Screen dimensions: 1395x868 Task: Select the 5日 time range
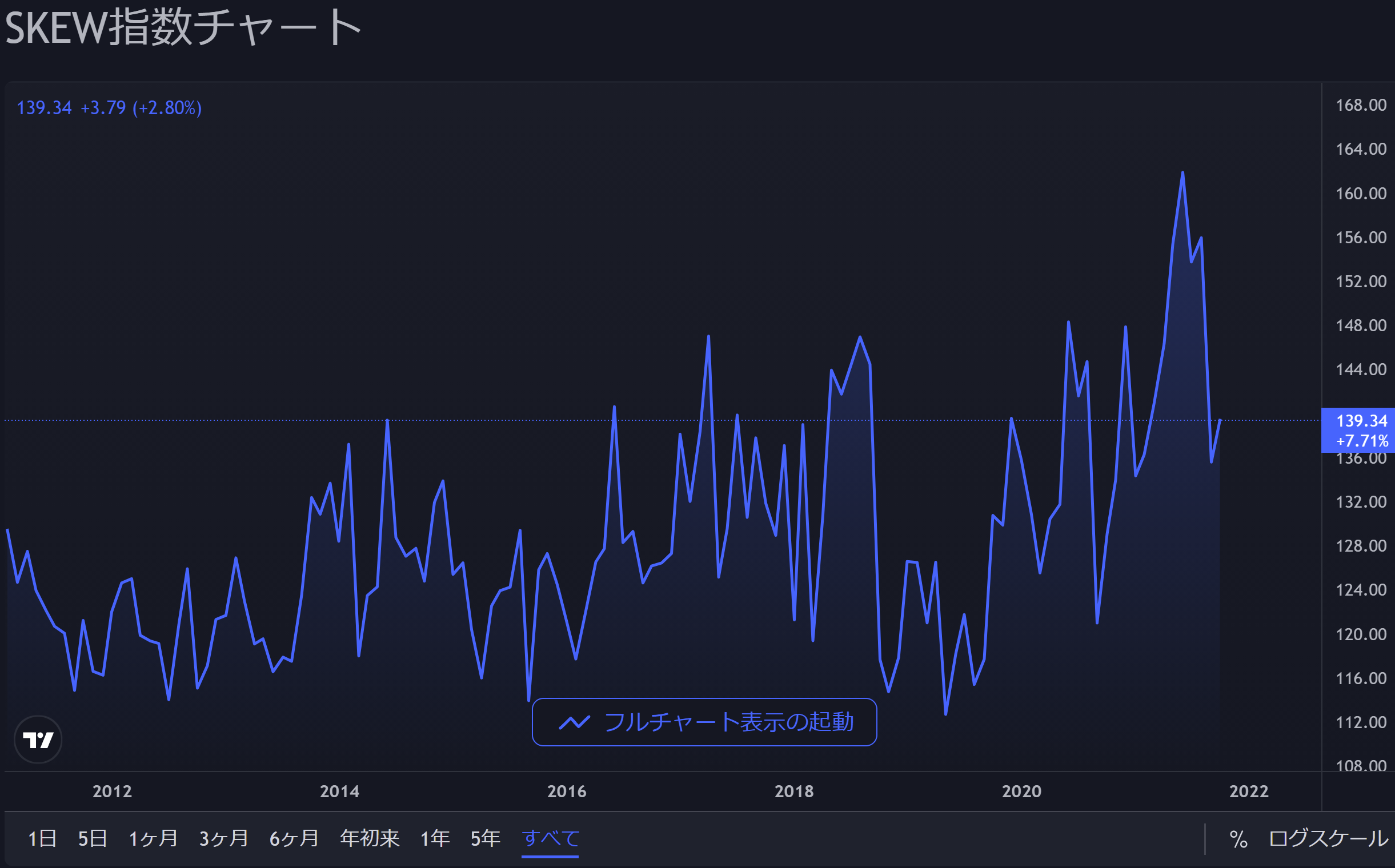click(93, 839)
